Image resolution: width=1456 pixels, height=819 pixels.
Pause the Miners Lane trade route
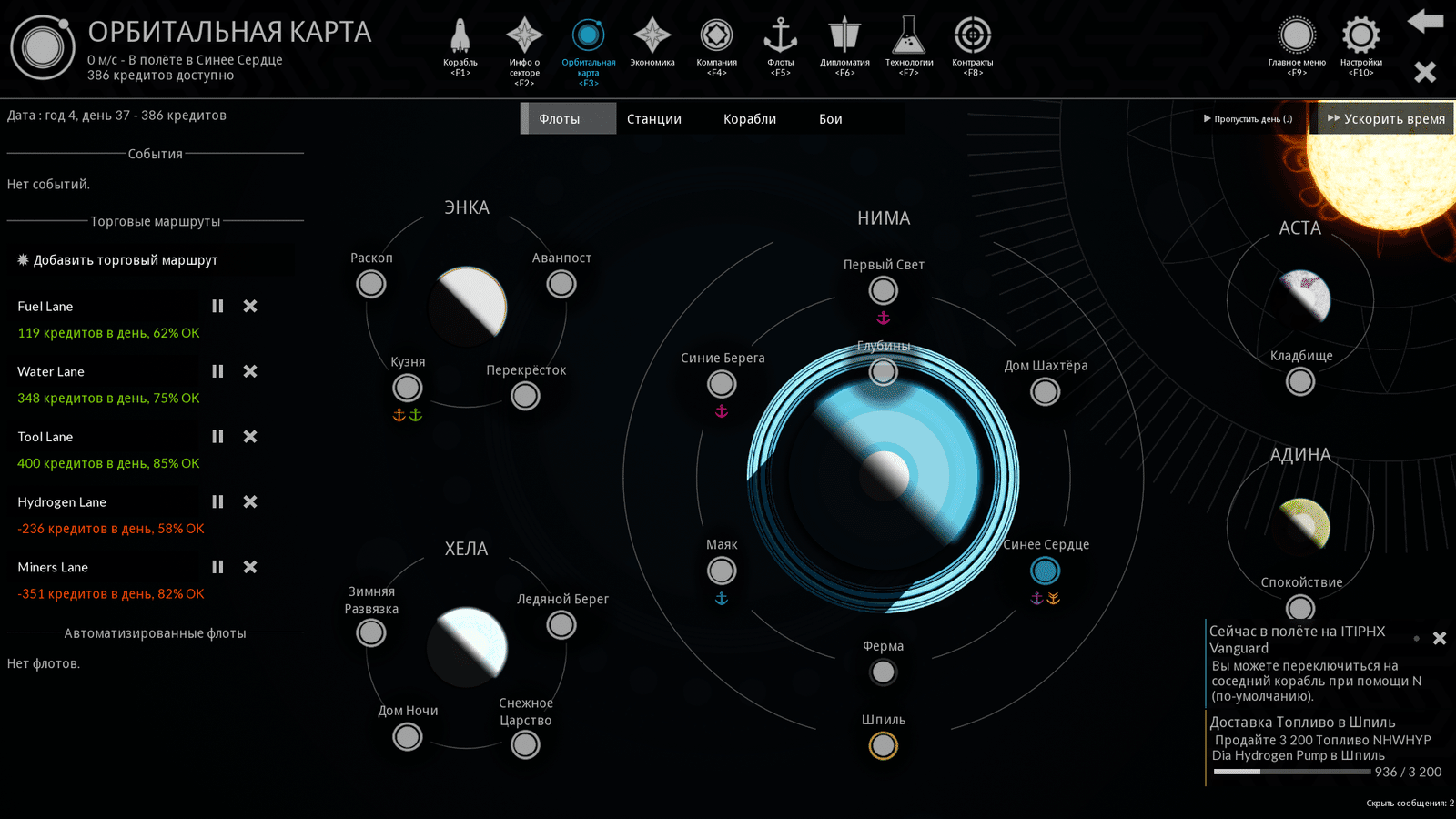coord(217,567)
